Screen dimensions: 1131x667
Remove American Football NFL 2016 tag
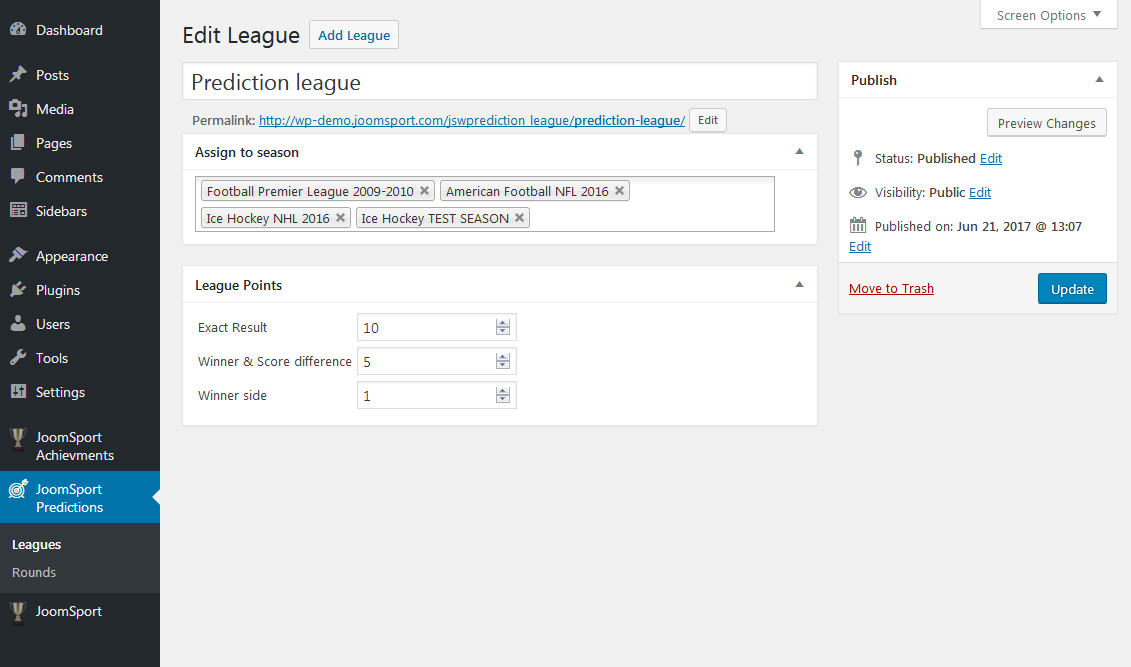point(619,190)
